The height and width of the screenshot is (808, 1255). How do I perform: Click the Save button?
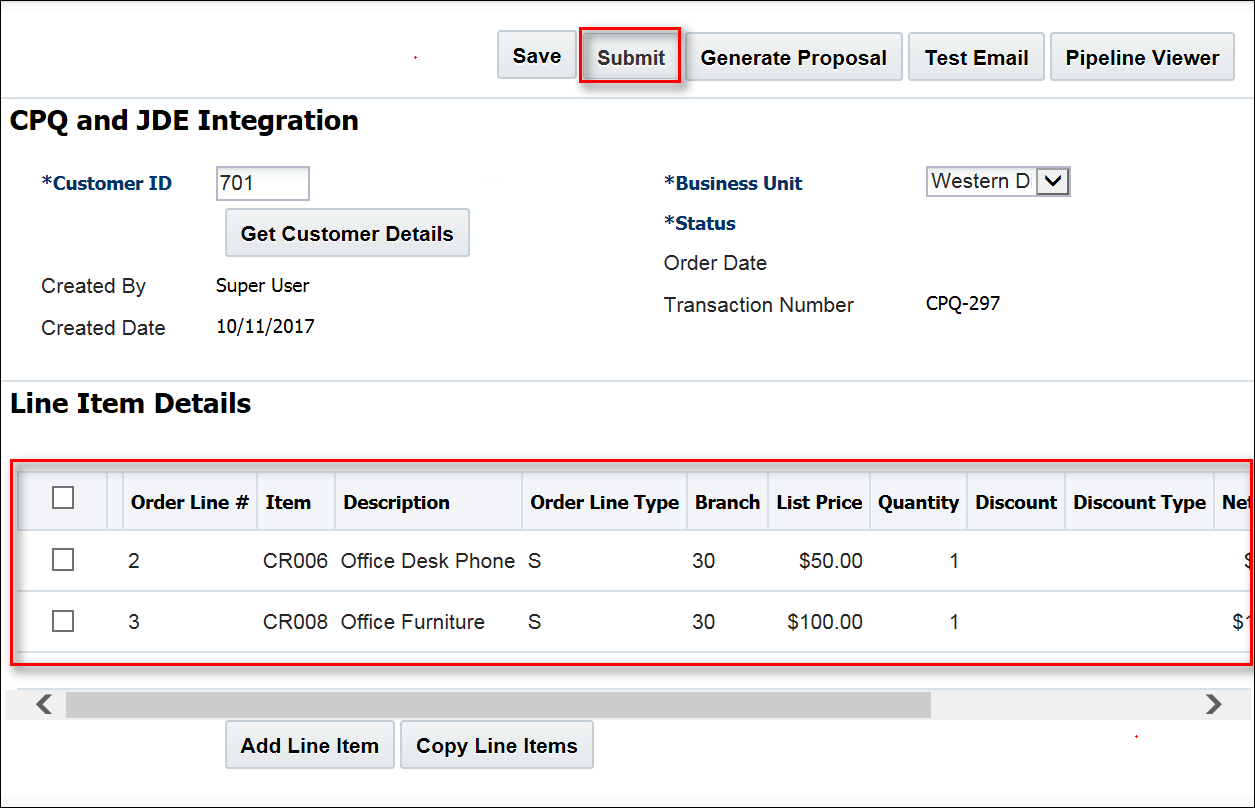[537, 56]
